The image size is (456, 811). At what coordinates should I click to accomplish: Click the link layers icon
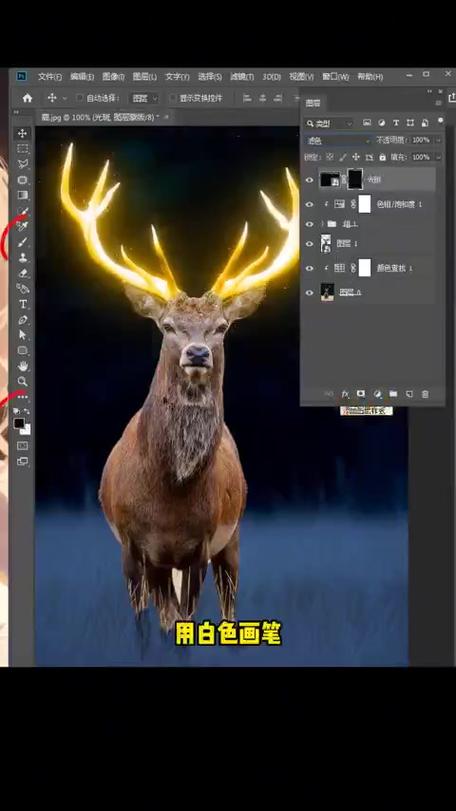[x=329, y=394]
